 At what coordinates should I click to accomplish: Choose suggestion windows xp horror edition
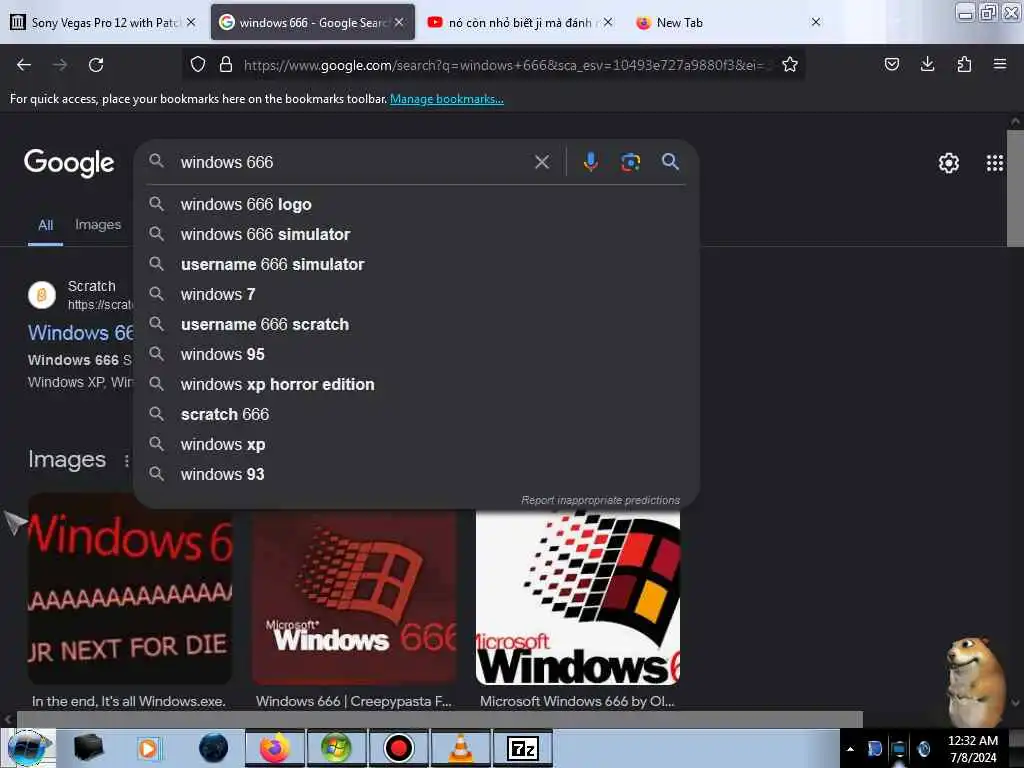[x=417, y=385]
